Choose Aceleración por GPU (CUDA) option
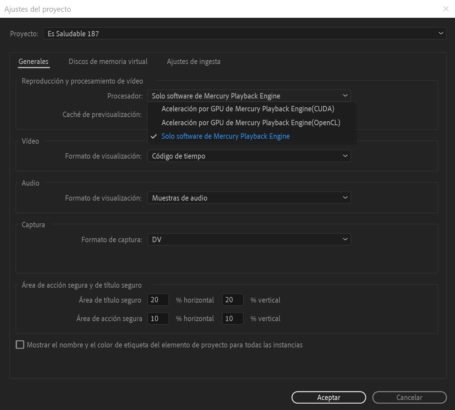Viewport: 455px width, 410px height. pyautogui.click(x=248, y=109)
